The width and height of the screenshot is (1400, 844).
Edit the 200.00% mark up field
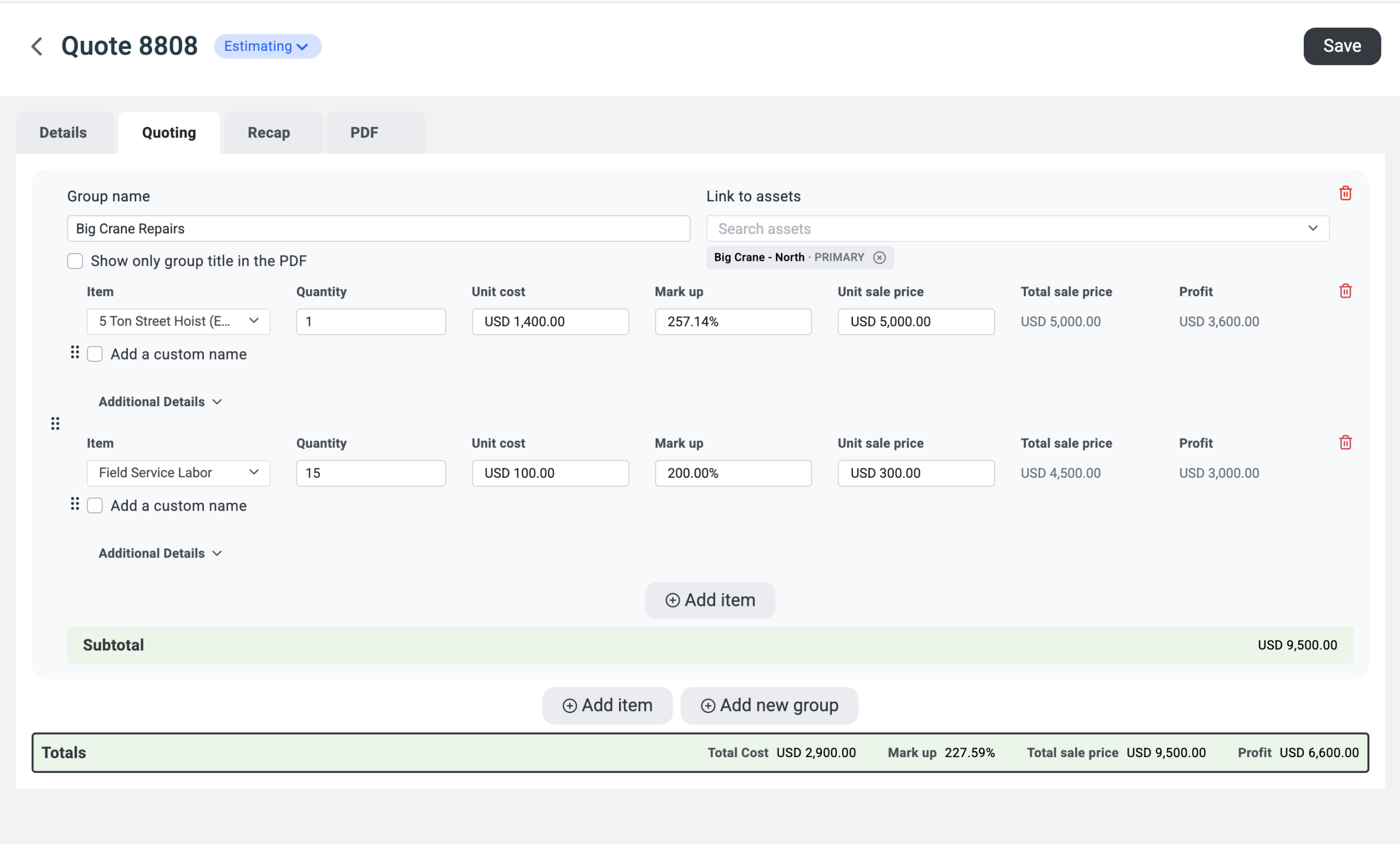tap(733, 473)
